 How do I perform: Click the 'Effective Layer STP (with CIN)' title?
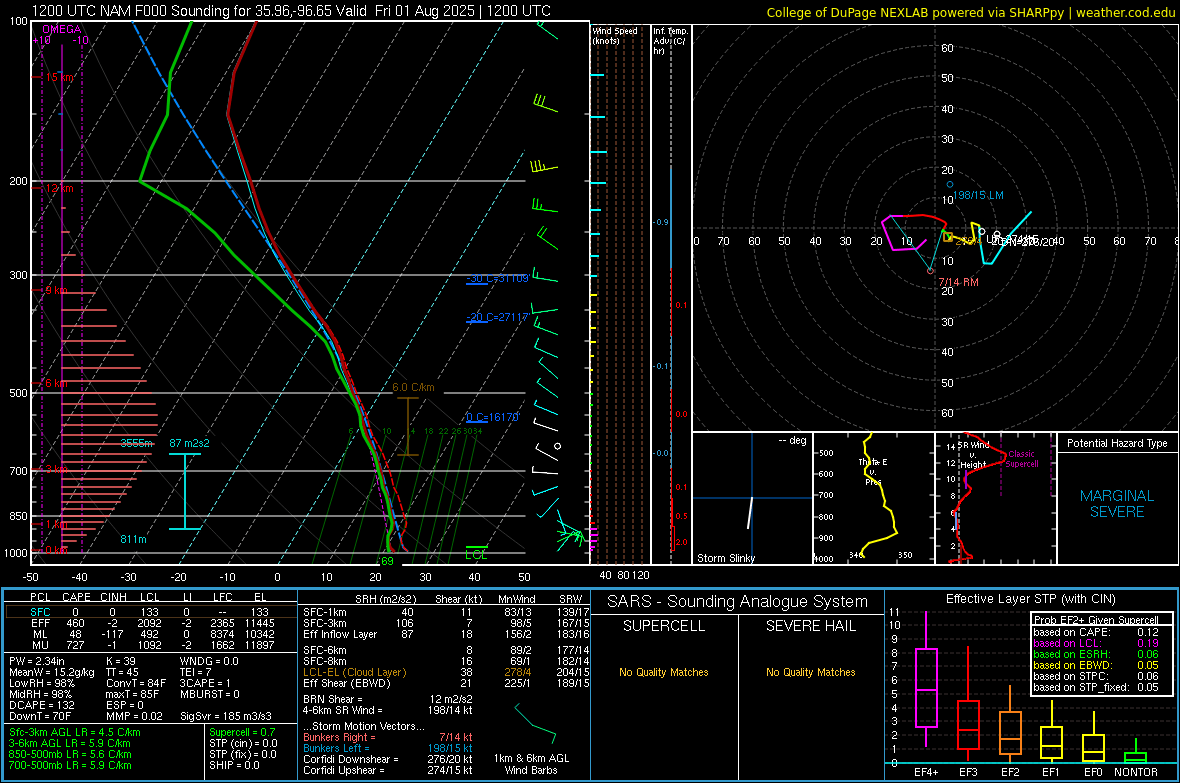(x=1031, y=599)
